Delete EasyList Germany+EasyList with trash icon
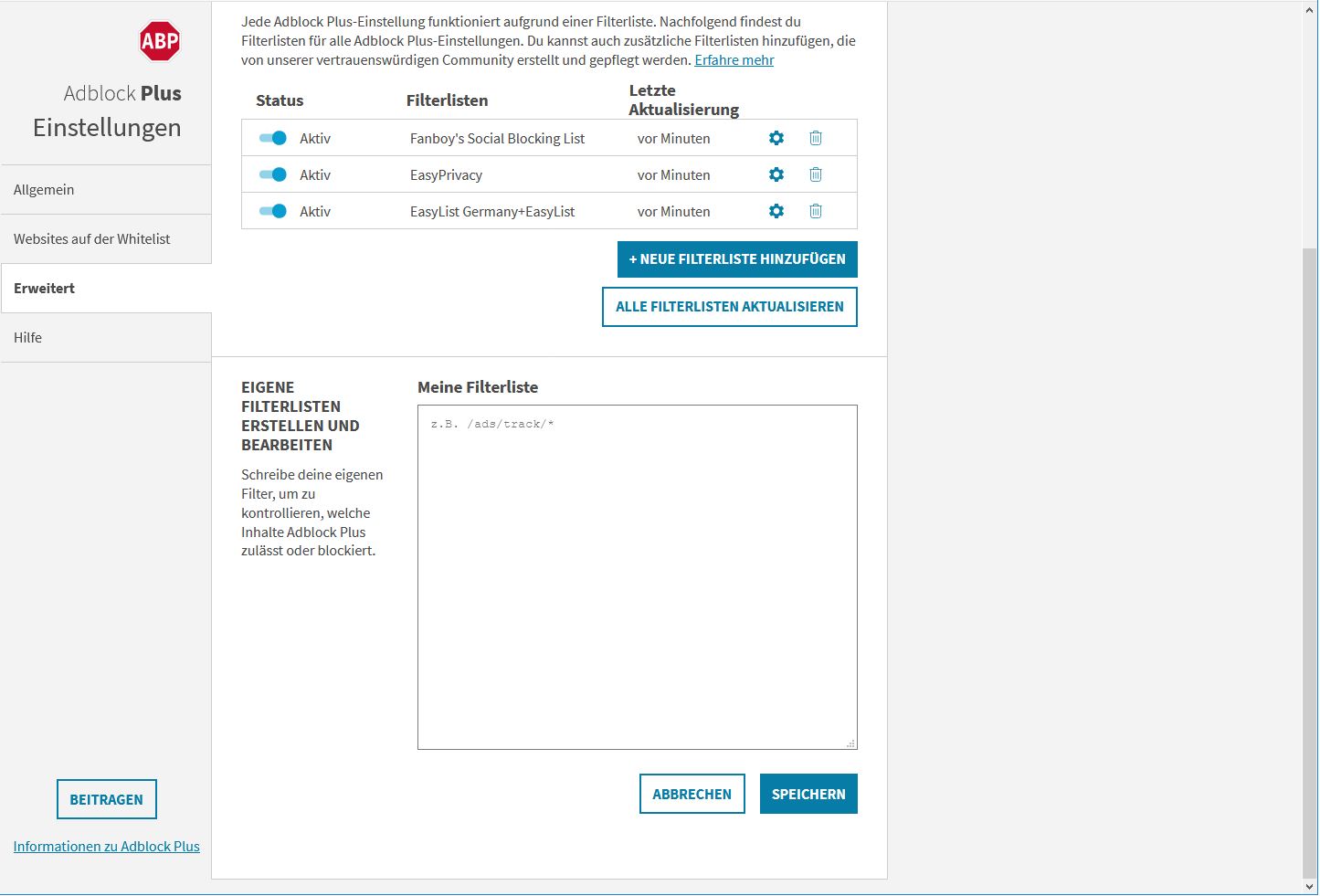This screenshot has width=1320, height=896. point(816,211)
